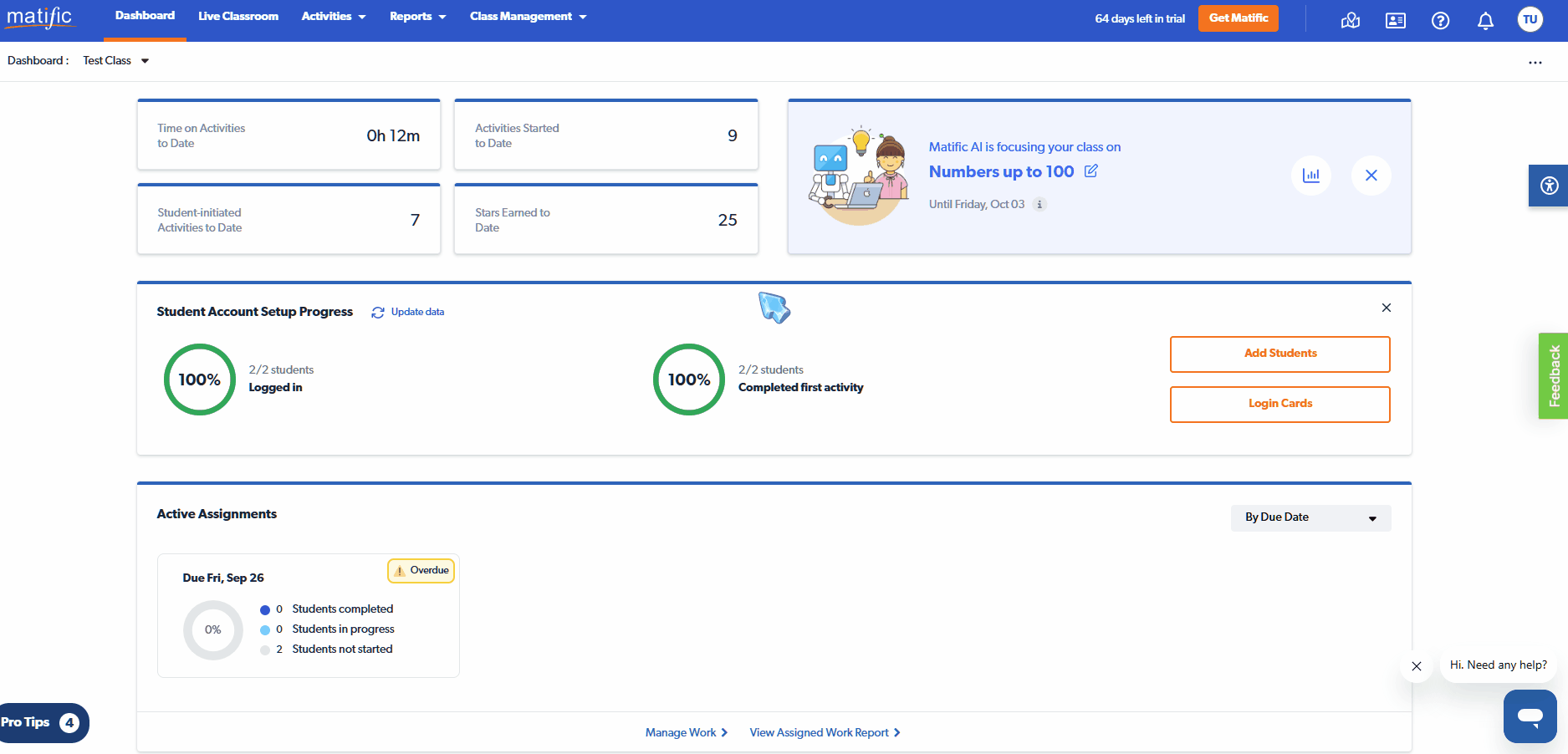1568x754 pixels.
Task: Open the TU profile avatar menu
Action: [1530, 18]
